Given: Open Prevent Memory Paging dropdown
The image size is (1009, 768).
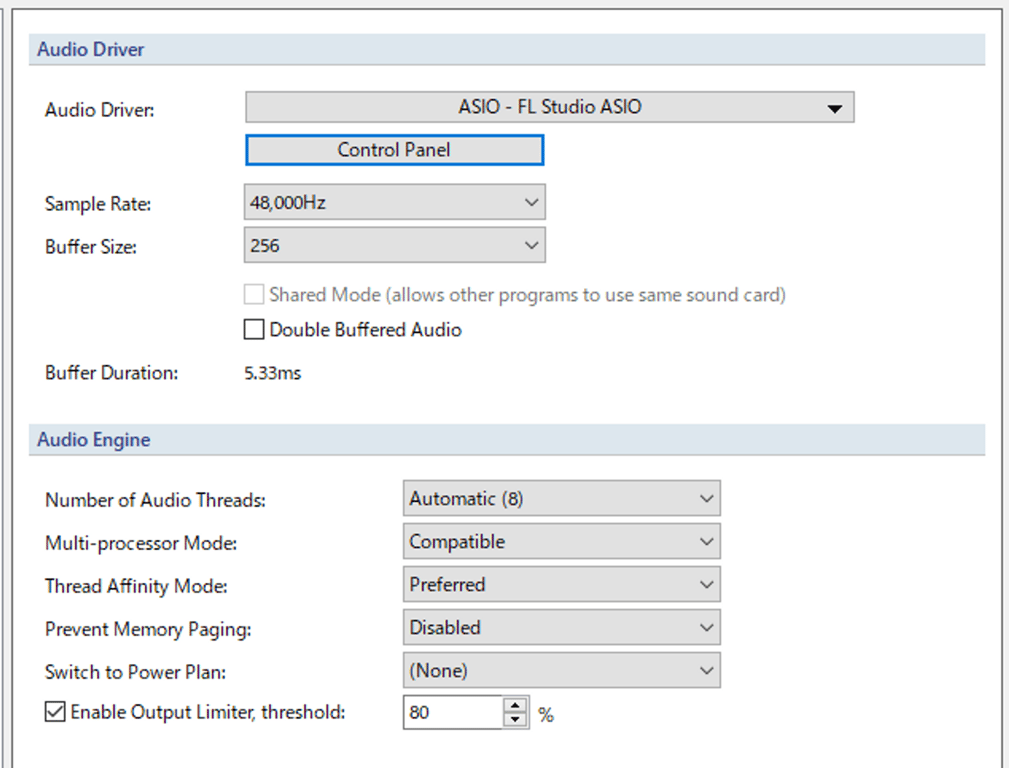Looking at the screenshot, I should pos(562,628).
